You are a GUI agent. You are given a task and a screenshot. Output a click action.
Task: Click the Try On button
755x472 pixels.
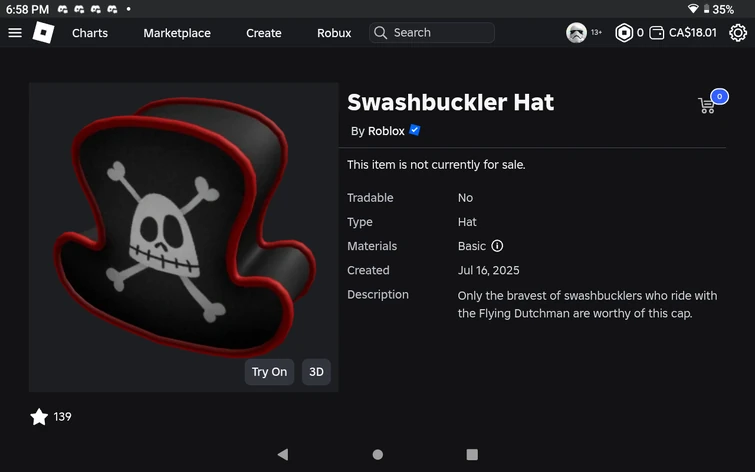269,372
